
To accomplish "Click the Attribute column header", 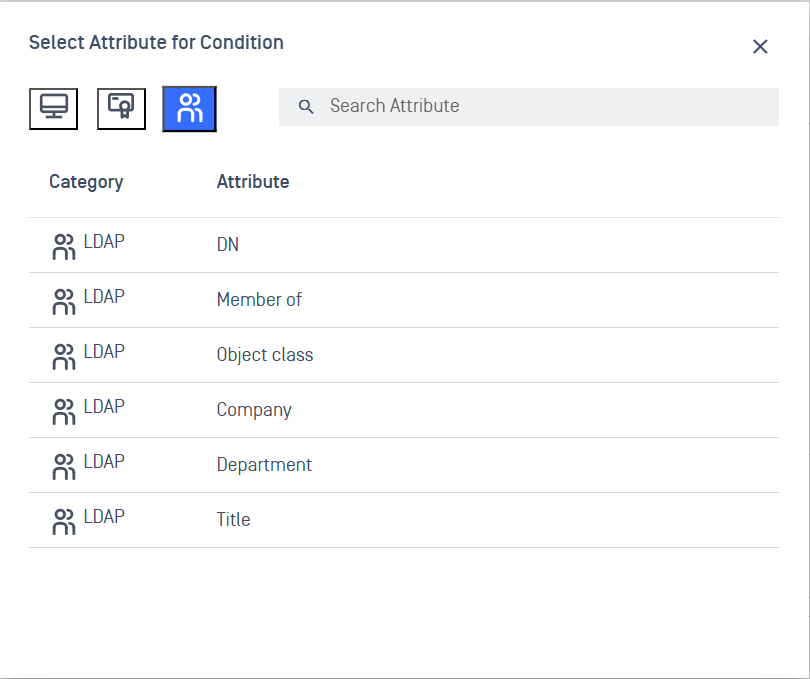I will pyautogui.click(x=253, y=182).
